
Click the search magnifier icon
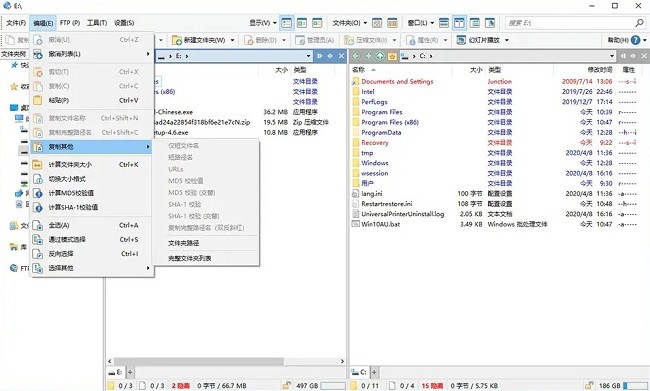(x=639, y=23)
